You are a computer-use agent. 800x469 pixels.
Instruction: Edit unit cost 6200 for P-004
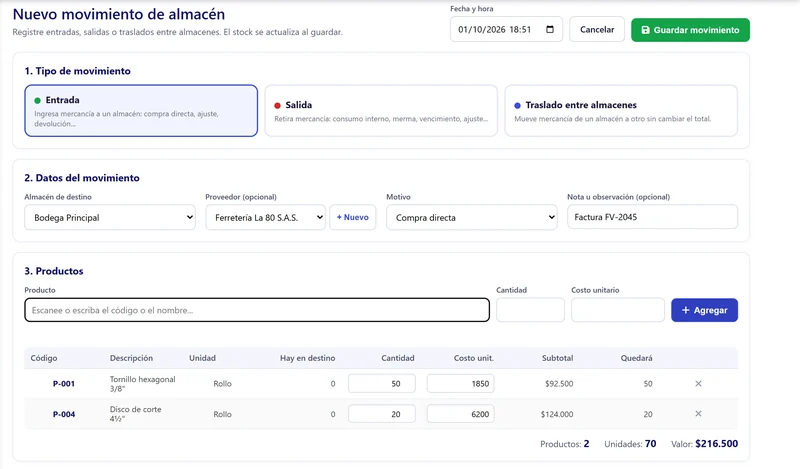point(460,414)
